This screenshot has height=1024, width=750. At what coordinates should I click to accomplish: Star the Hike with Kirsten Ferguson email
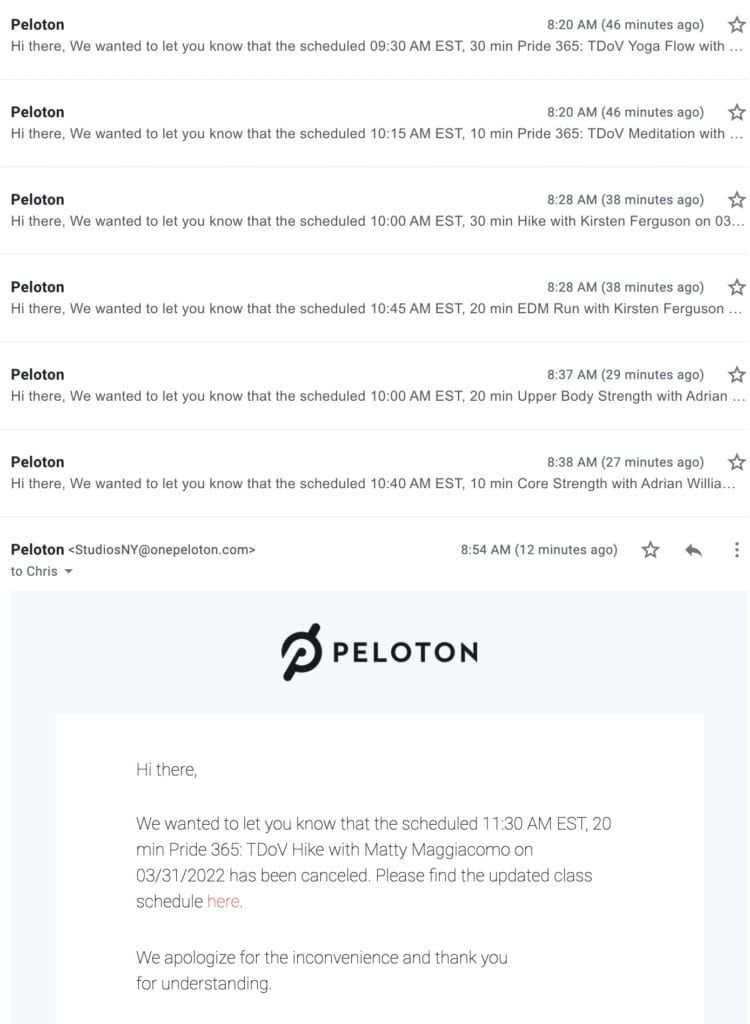tap(736, 200)
